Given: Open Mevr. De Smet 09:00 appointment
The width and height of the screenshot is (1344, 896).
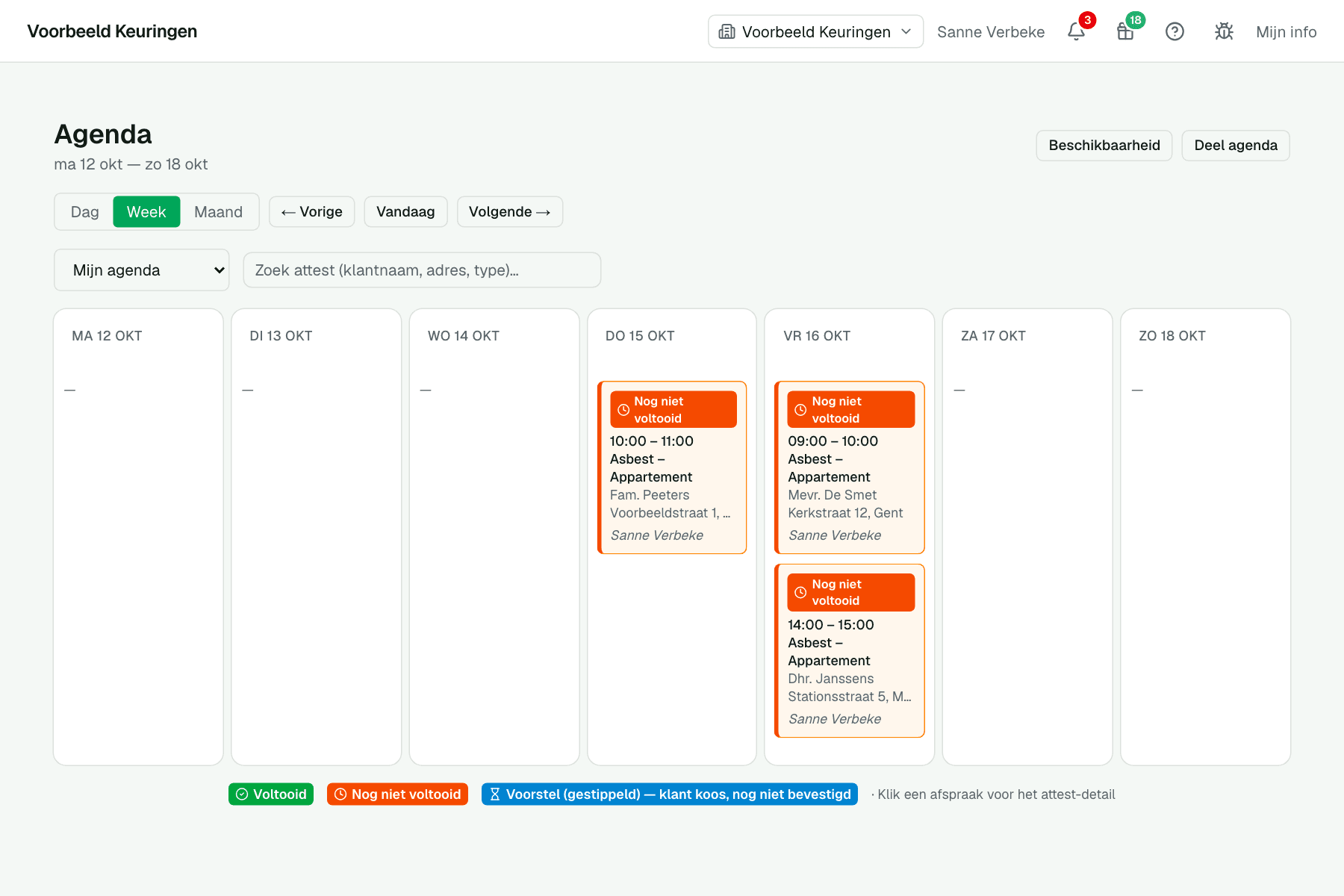Looking at the screenshot, I should pos(850,467).
